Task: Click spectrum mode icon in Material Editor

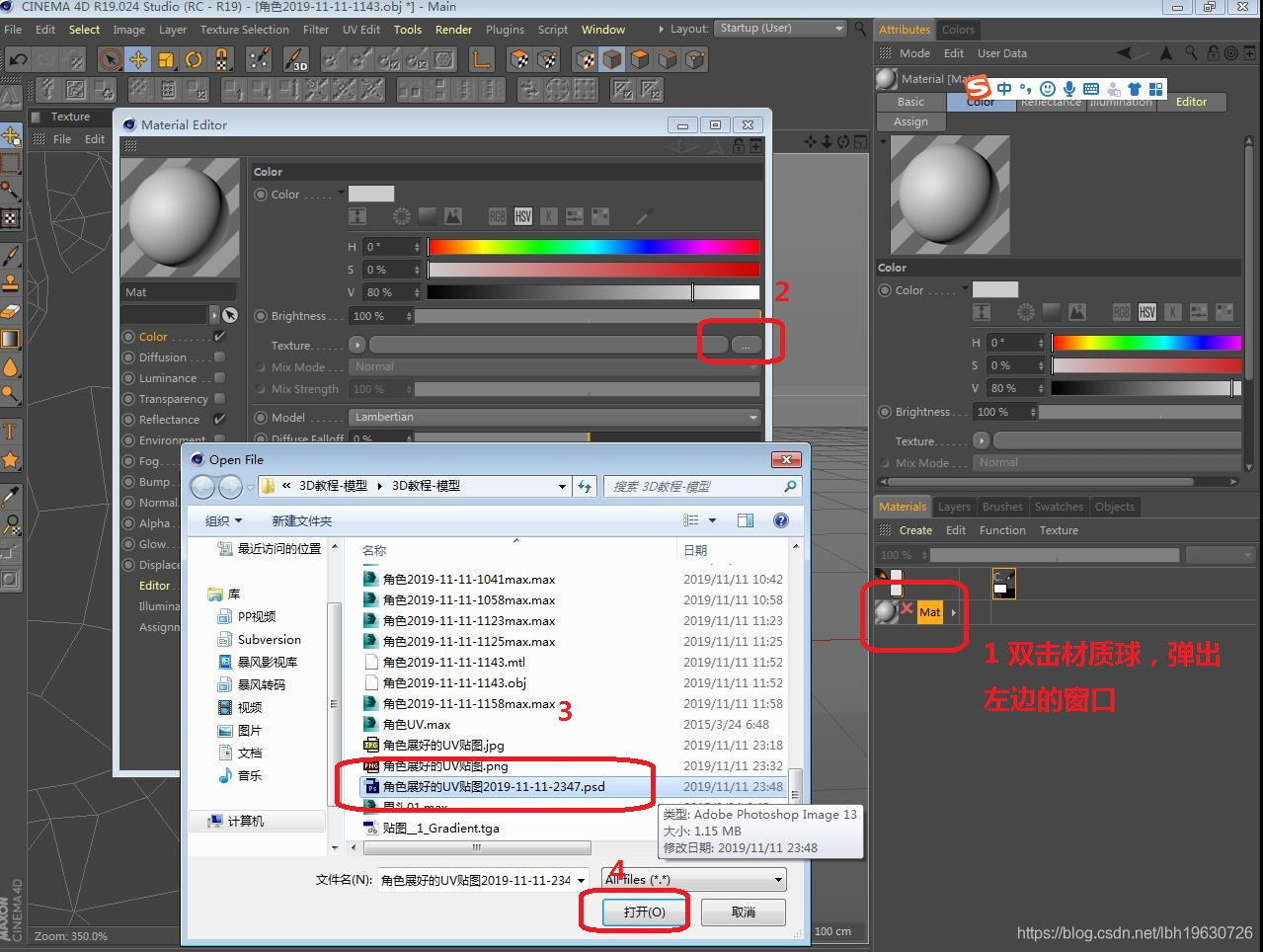Action: tap(427, 216)
